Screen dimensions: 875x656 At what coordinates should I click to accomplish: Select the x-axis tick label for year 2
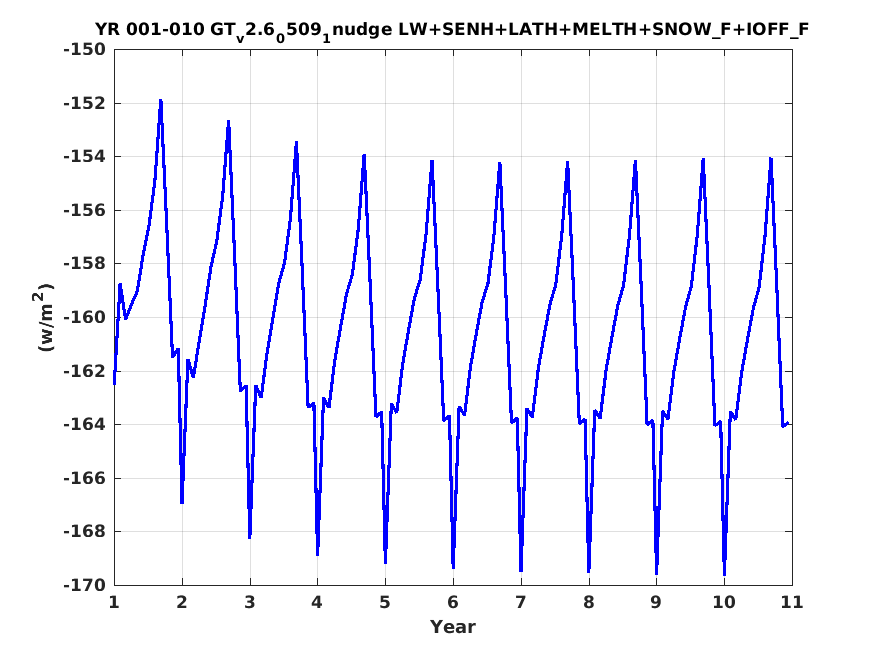click(182, 602)
